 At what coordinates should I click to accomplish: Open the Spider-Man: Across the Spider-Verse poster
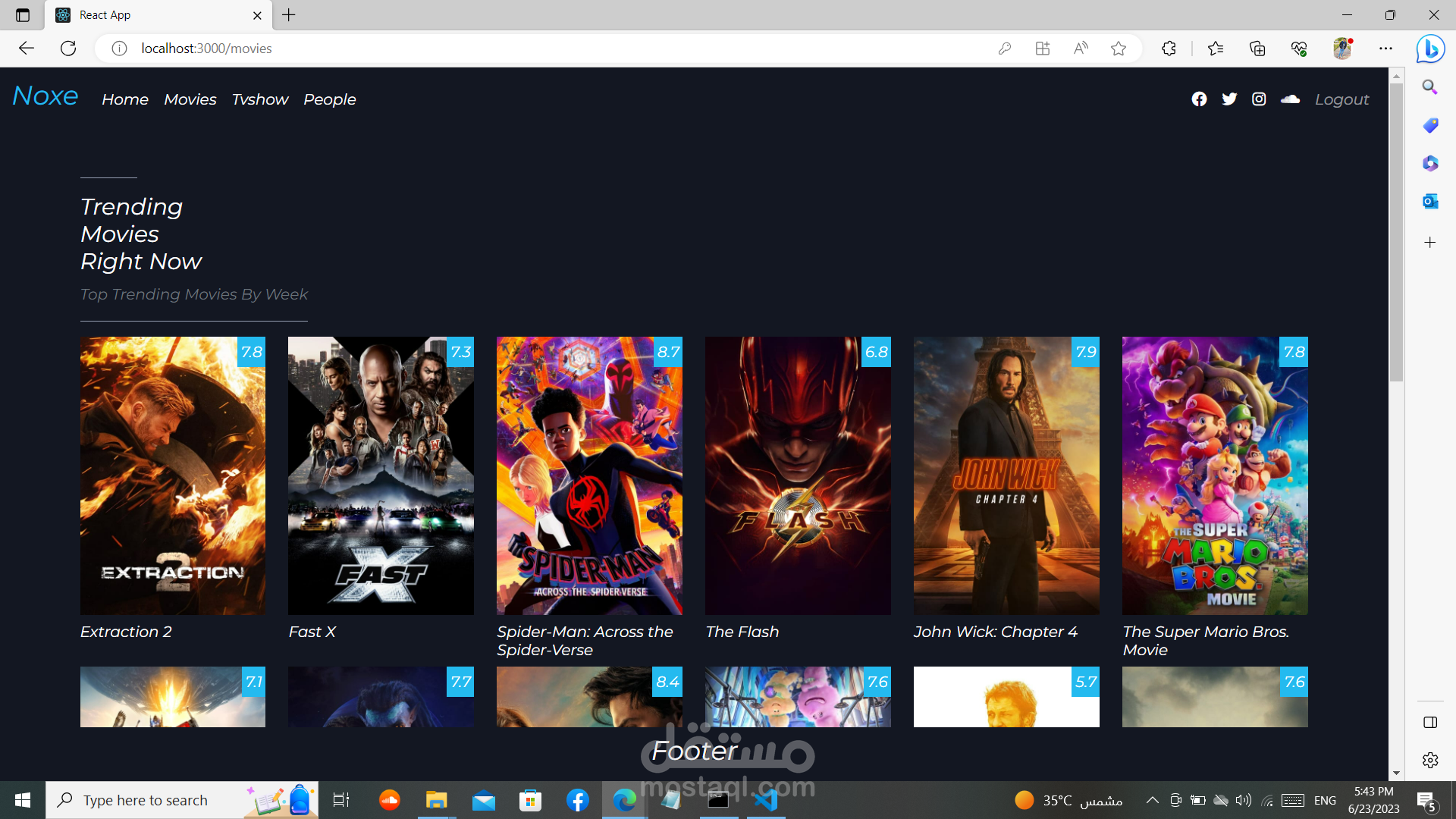589,475
